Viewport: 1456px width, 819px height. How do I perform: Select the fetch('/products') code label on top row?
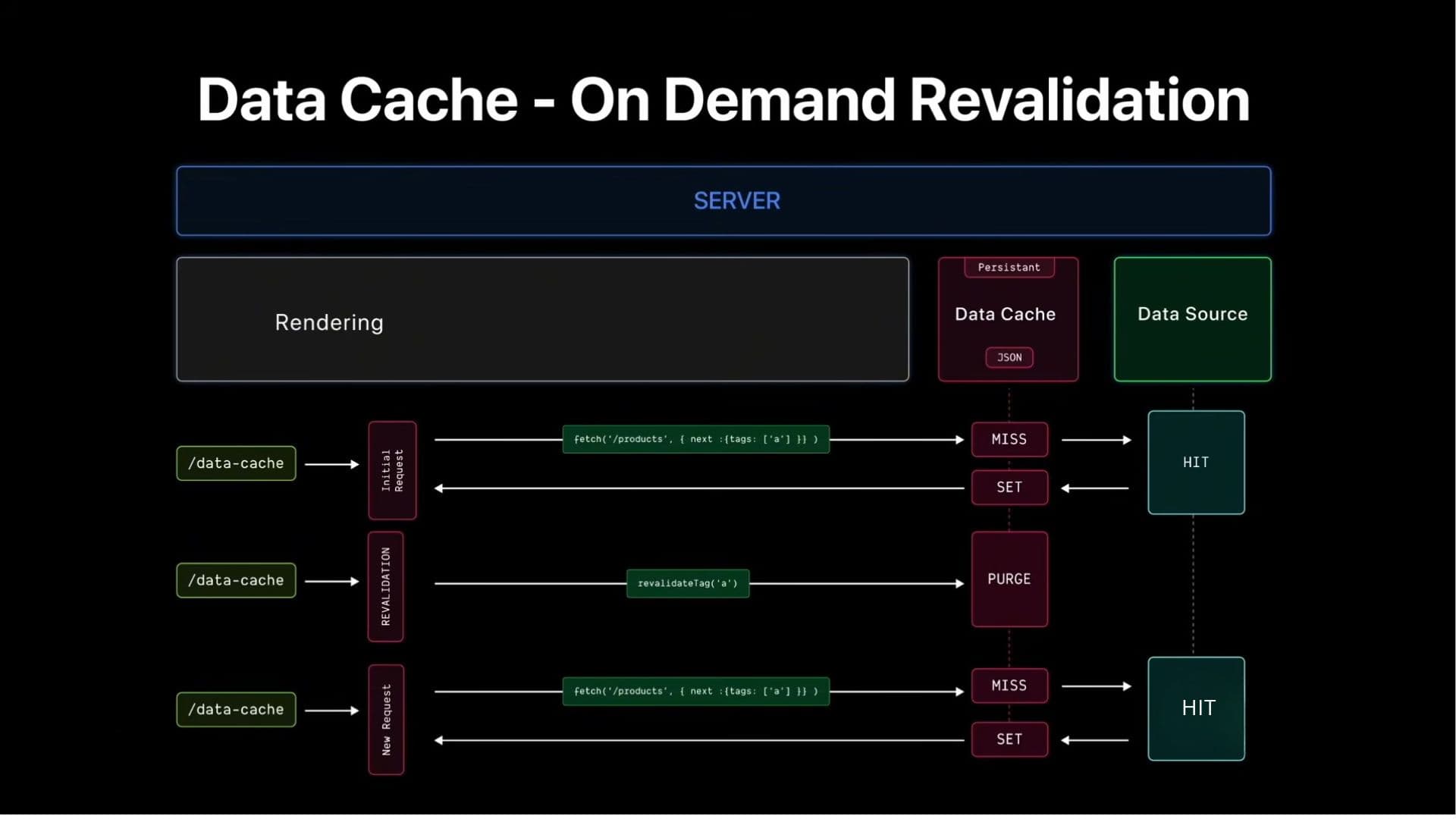[x=695, y=438]
